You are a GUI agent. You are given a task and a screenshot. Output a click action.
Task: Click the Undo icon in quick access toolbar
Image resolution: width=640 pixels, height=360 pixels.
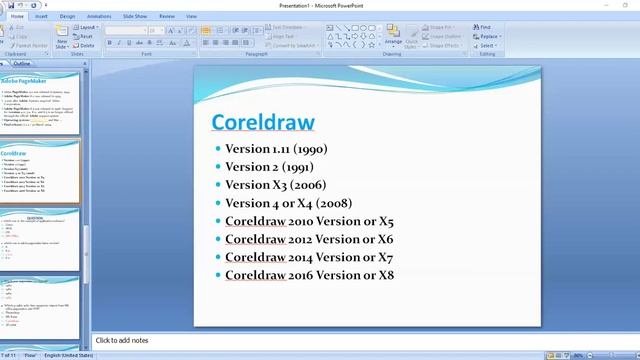click(20, 5)
